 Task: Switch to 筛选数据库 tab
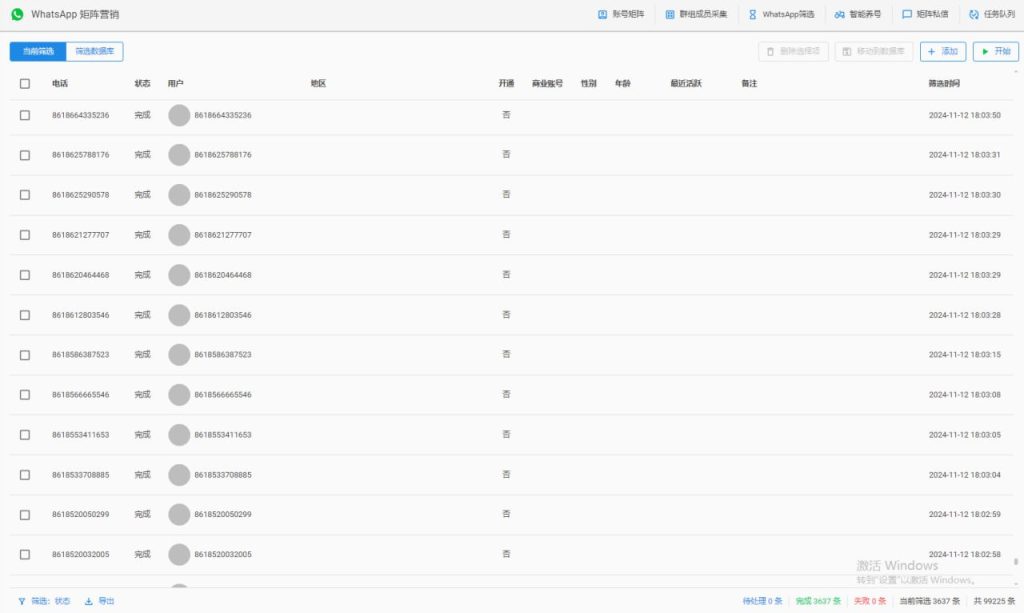[95, 51]
